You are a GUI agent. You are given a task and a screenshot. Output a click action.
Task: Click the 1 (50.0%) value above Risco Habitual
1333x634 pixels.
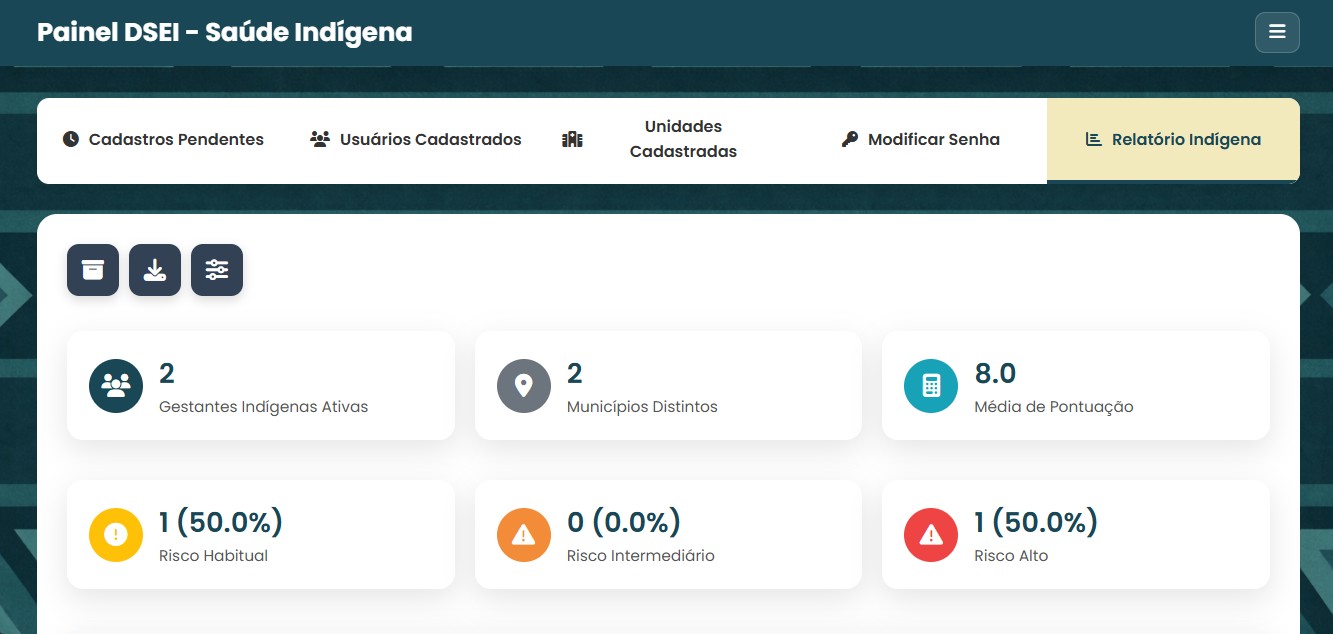pos(221,522)
